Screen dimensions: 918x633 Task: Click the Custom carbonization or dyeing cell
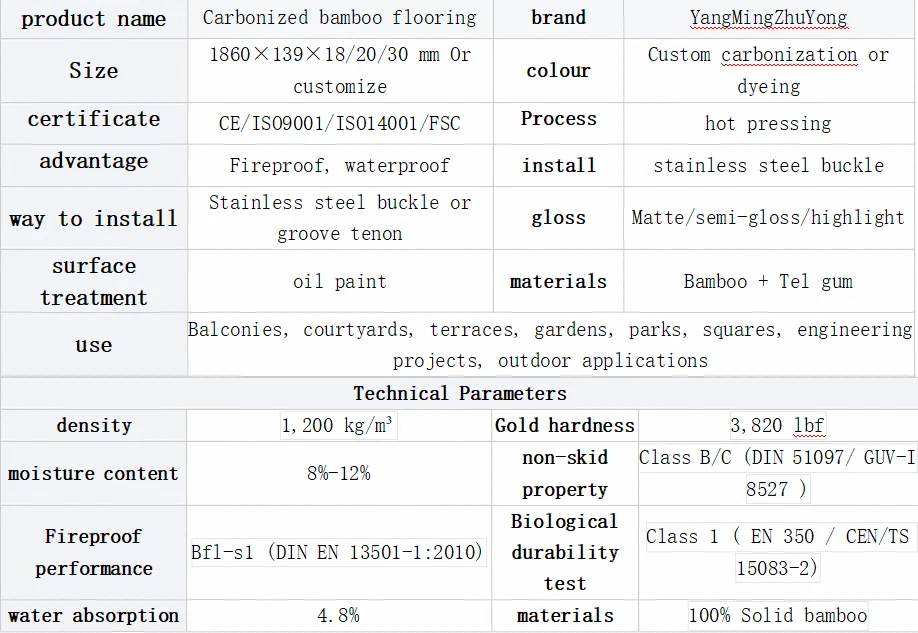click(769, 71)
